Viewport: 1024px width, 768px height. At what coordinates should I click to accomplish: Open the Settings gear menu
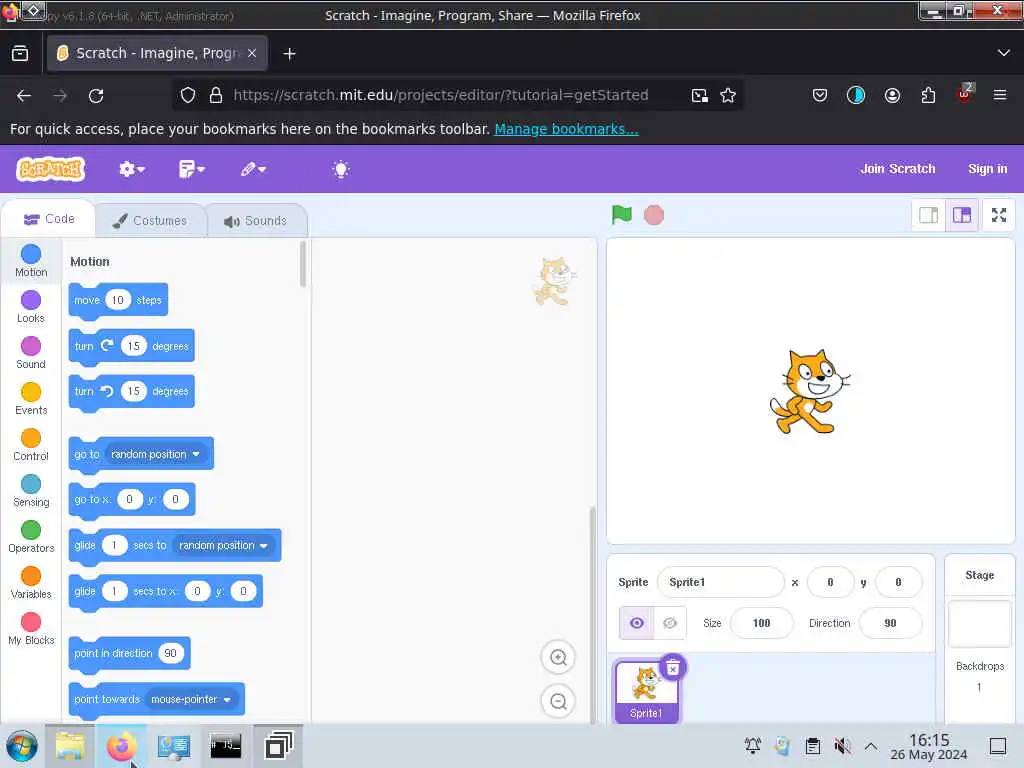pos(131,169)
